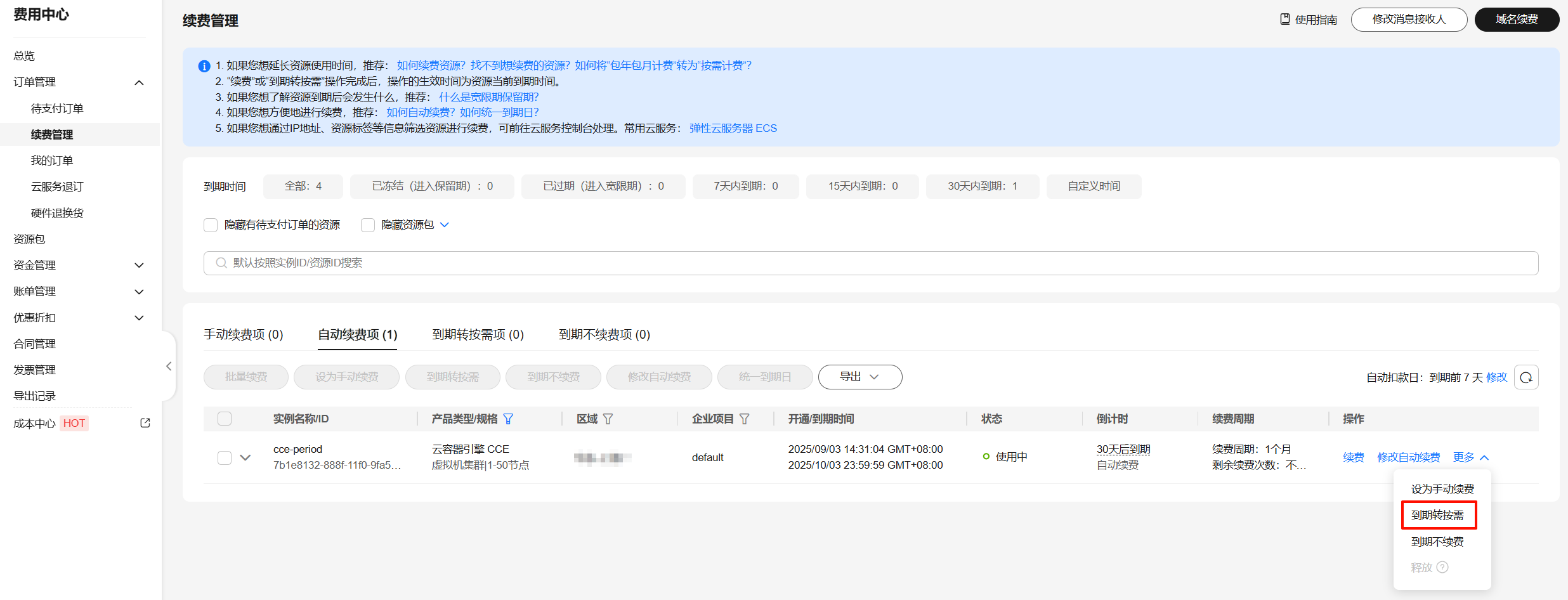The height and width of the screenshot is (600, 1568).
Task: Open the 弹性云服务器 ECS link
Action: click(x=733, y=128)
